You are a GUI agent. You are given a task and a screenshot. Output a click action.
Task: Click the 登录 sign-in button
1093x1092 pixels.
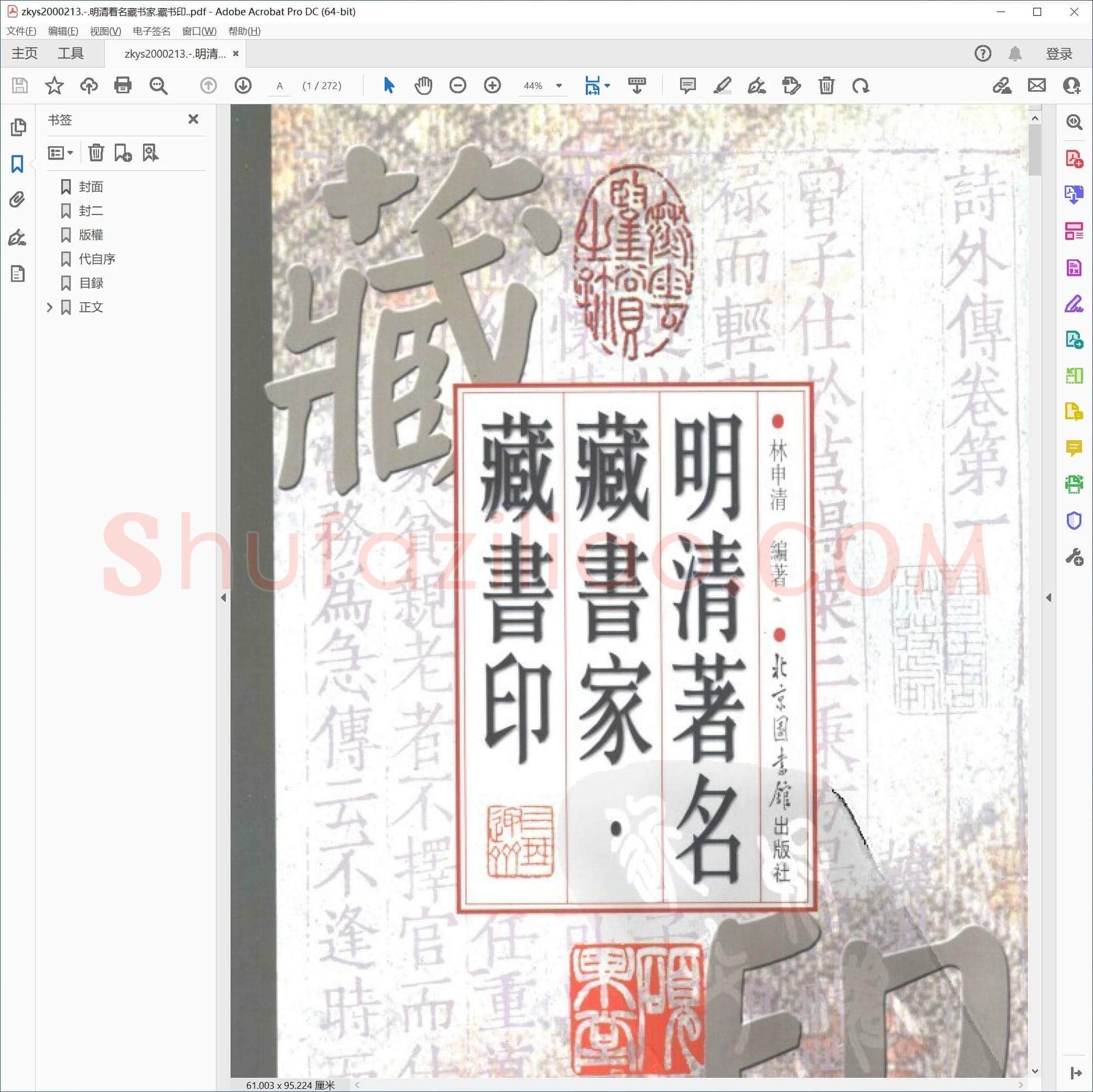[1059, 53]
